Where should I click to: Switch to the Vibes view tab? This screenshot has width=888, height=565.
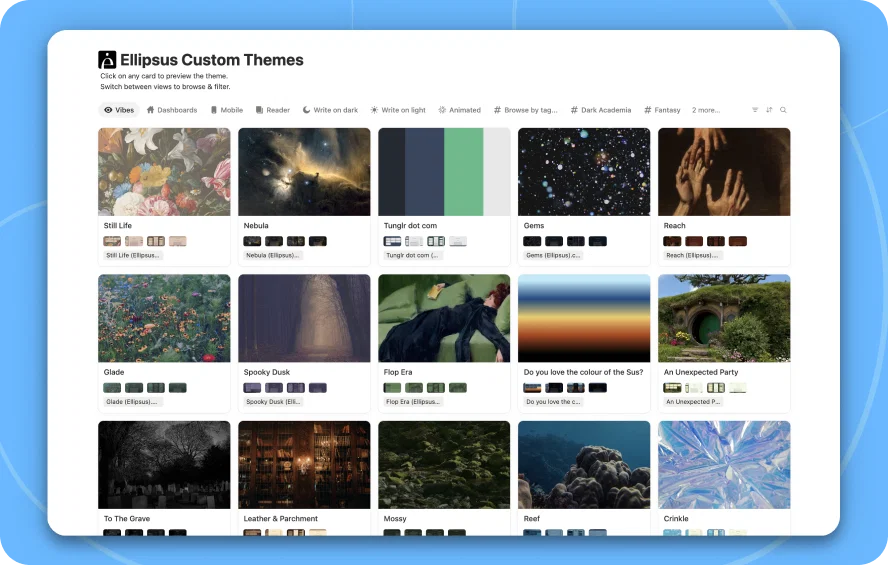tap(119, 110)
